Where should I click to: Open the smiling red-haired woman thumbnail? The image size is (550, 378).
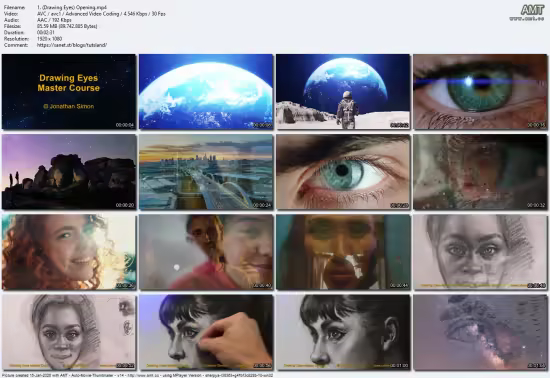coord(69,252)
